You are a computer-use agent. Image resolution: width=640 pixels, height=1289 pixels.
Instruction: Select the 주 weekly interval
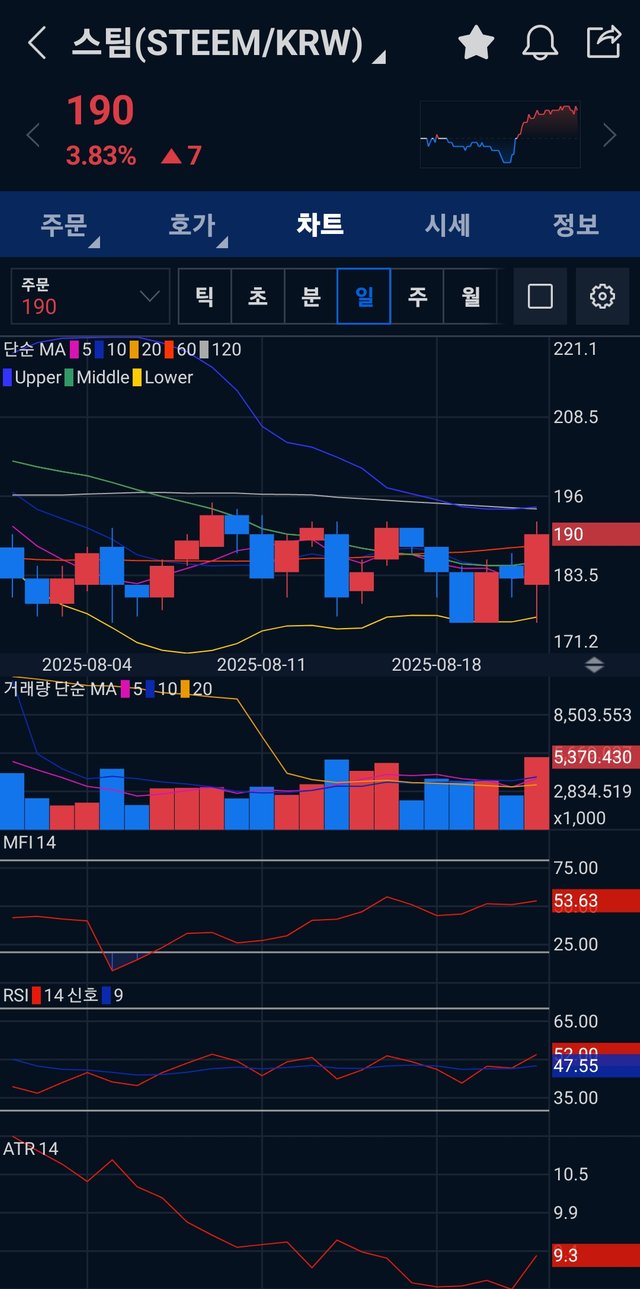(x=417, y=296)
